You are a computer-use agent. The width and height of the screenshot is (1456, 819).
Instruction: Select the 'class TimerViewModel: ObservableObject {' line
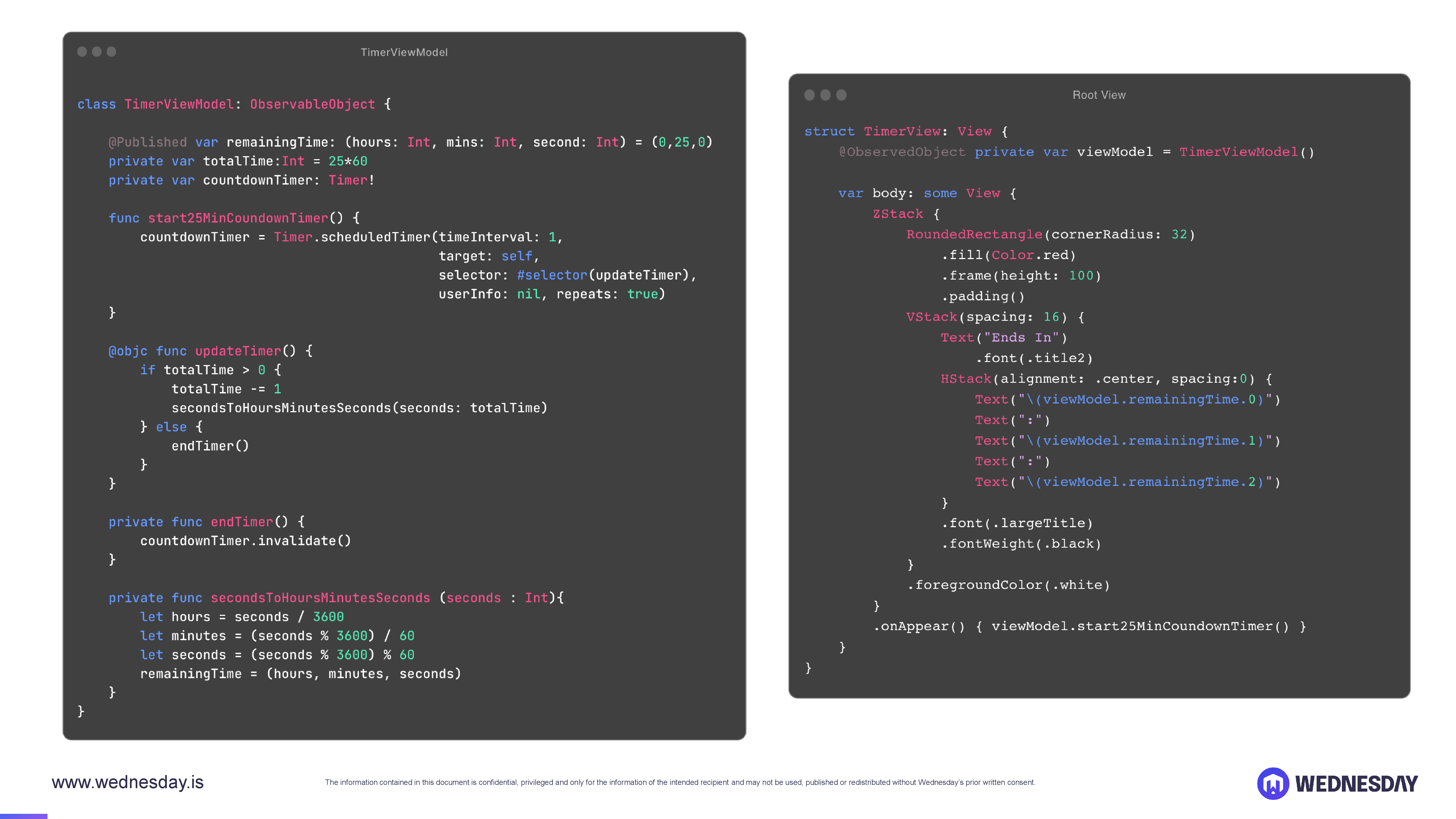pyautogui.click(x=234, y=105)
